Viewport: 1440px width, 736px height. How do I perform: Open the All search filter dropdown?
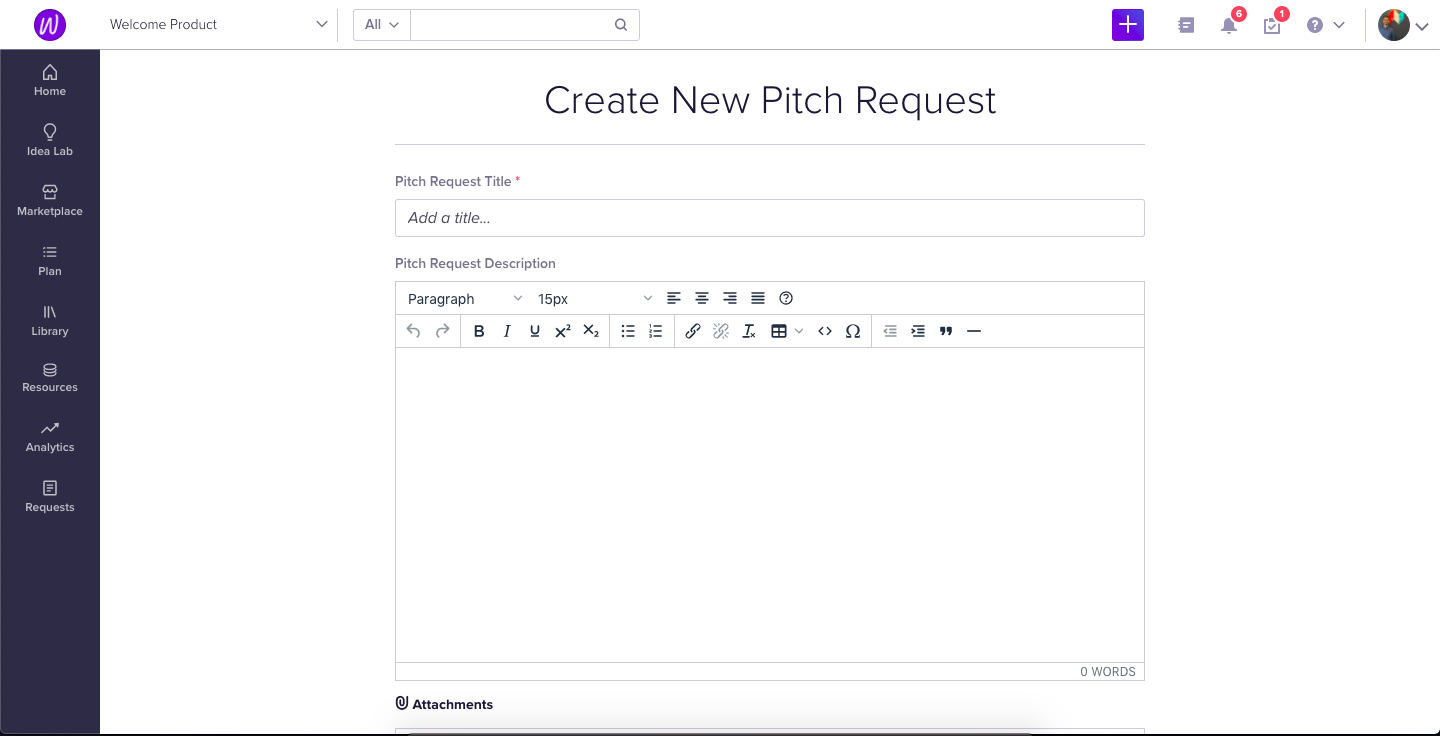[x=382, y=25]
